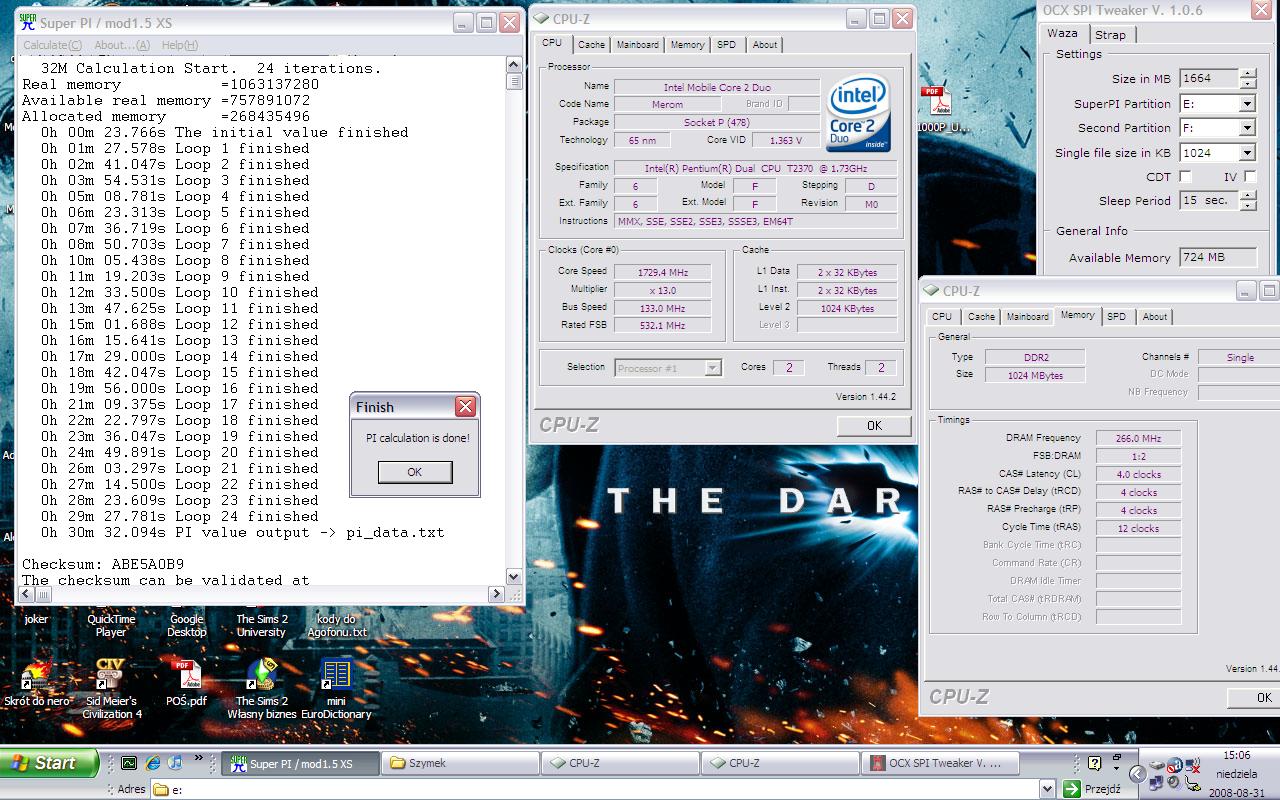
Task: Toggle the IV checkbox in SPI Tweaker
Action: 1249,177
